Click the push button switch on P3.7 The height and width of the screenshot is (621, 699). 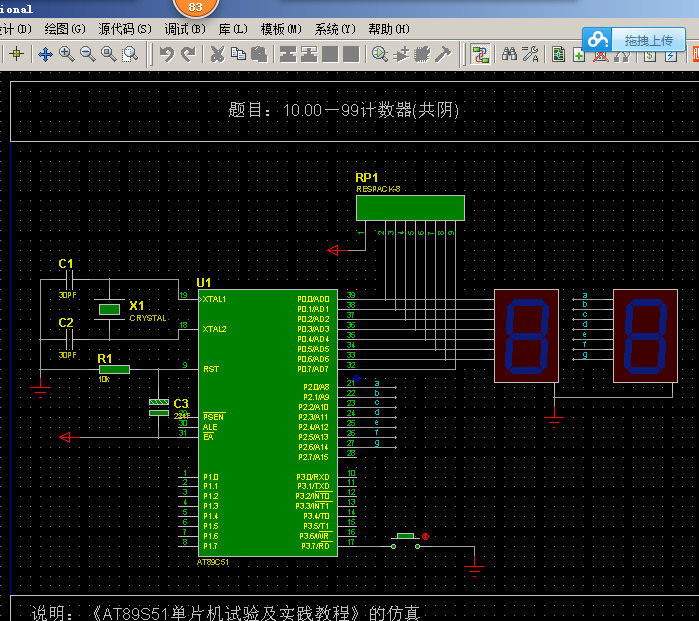point(405,541)
